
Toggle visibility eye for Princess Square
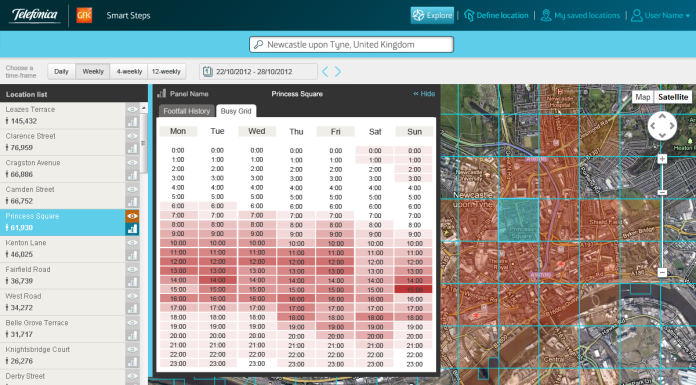click(x=132, y=216)
